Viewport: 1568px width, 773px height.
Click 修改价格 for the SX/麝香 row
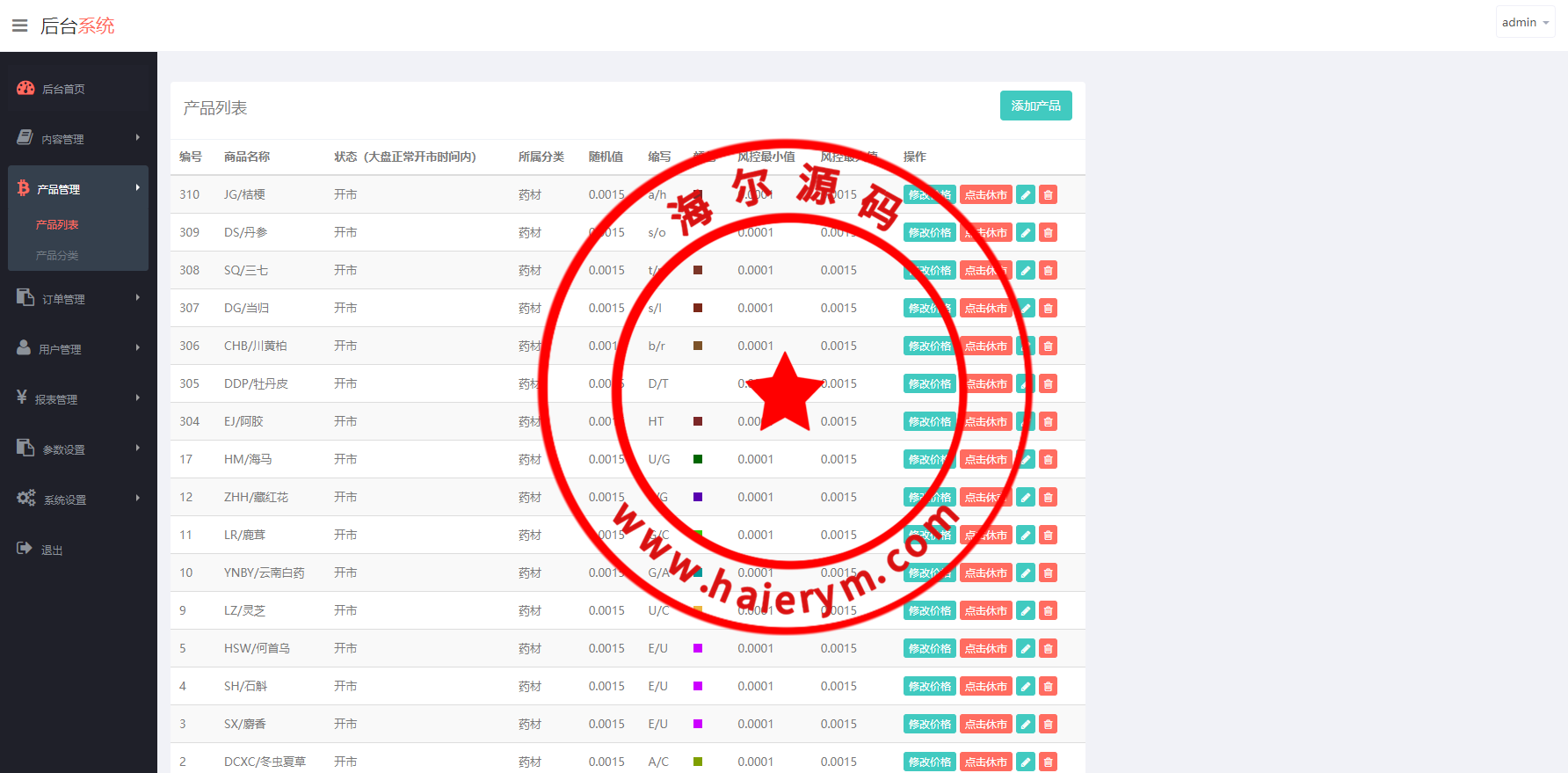click(x=929, y=724)
